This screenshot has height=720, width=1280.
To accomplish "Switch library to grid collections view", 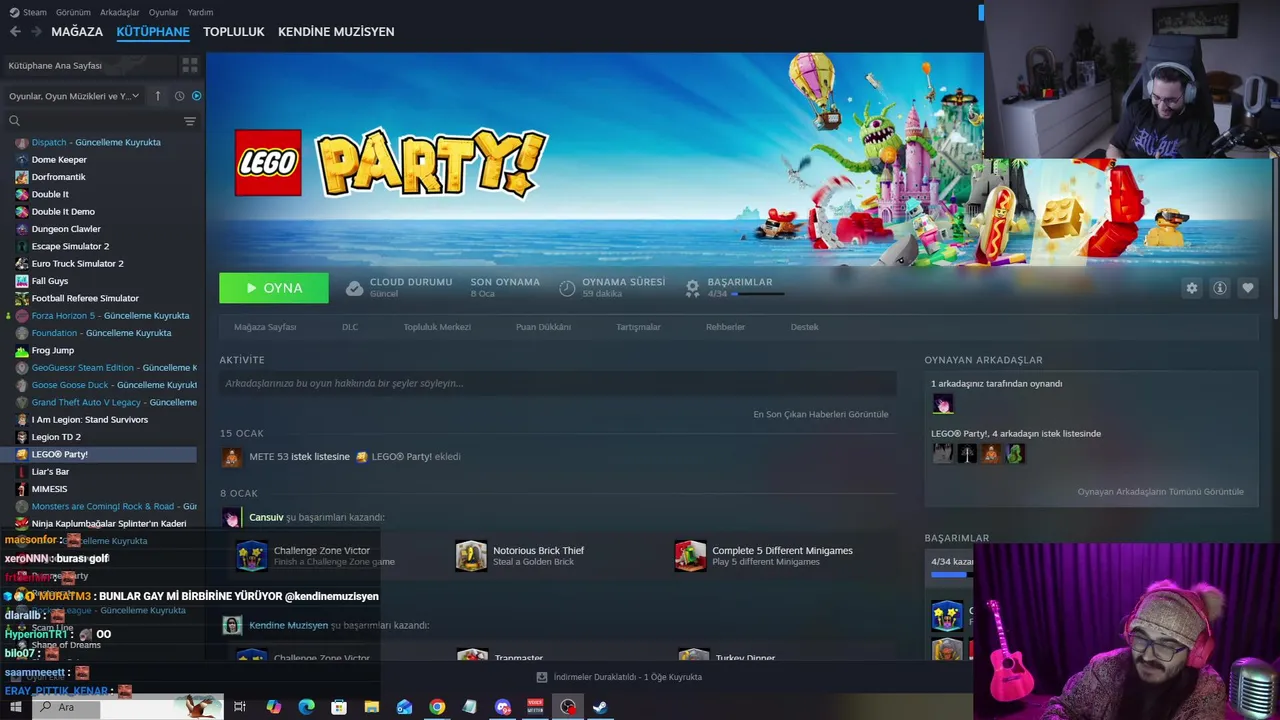I will coord(189,65).
